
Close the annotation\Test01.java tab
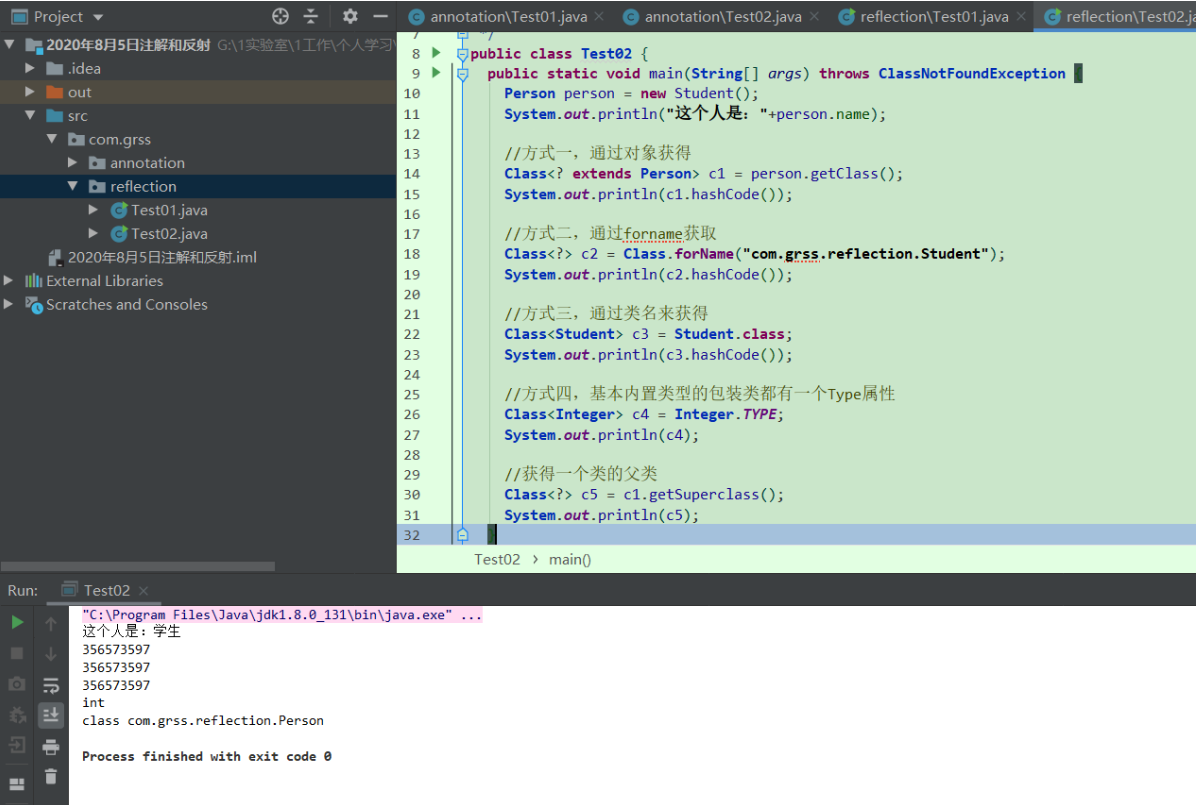(599, 17)
